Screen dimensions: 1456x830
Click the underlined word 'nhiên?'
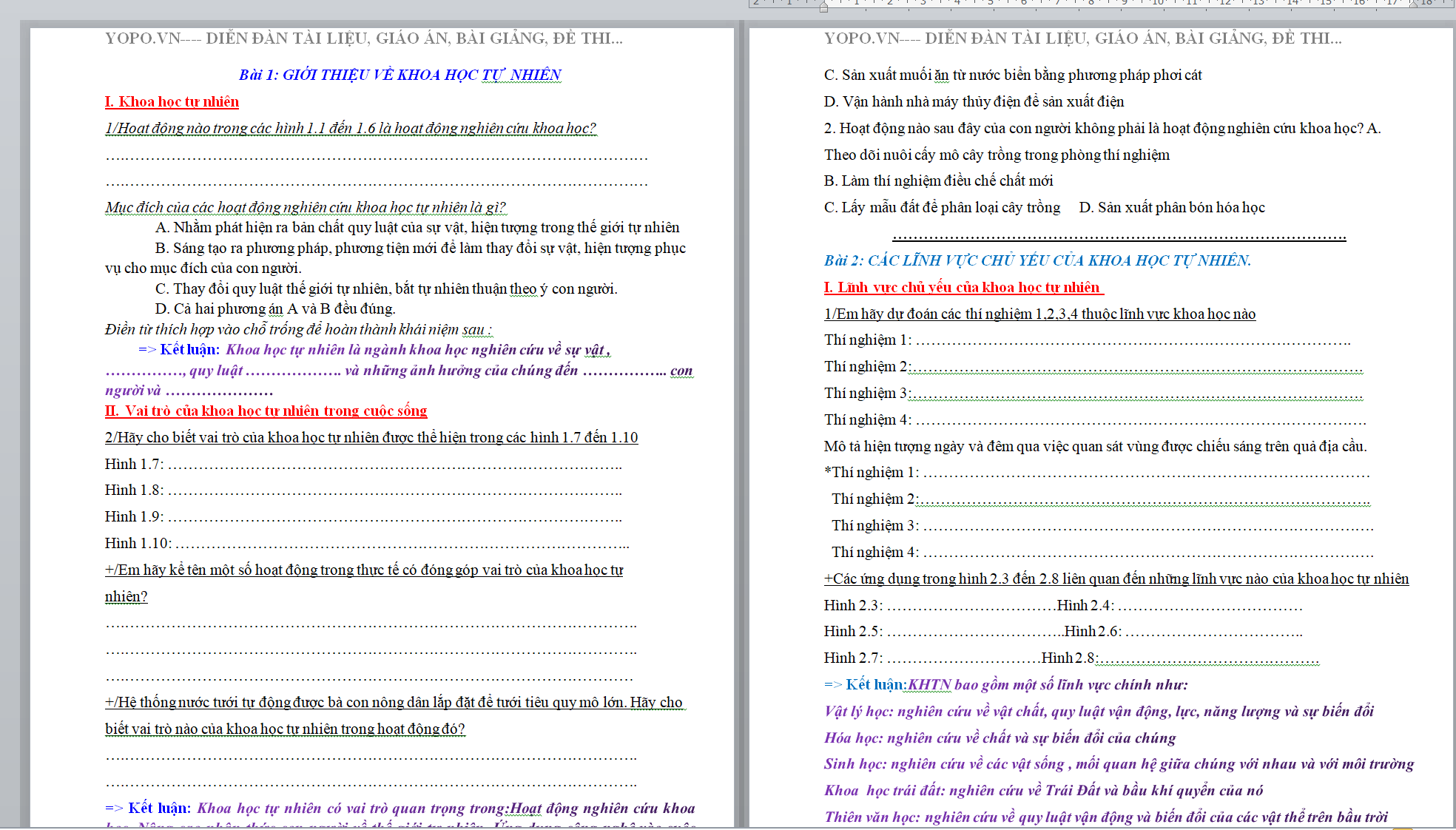click(127, 596)
